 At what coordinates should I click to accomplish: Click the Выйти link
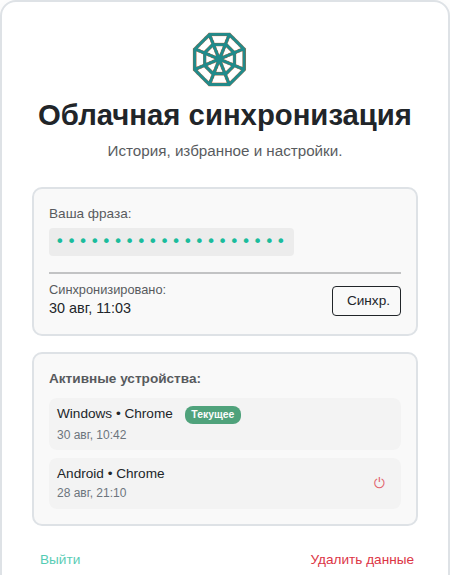point(60,560)
